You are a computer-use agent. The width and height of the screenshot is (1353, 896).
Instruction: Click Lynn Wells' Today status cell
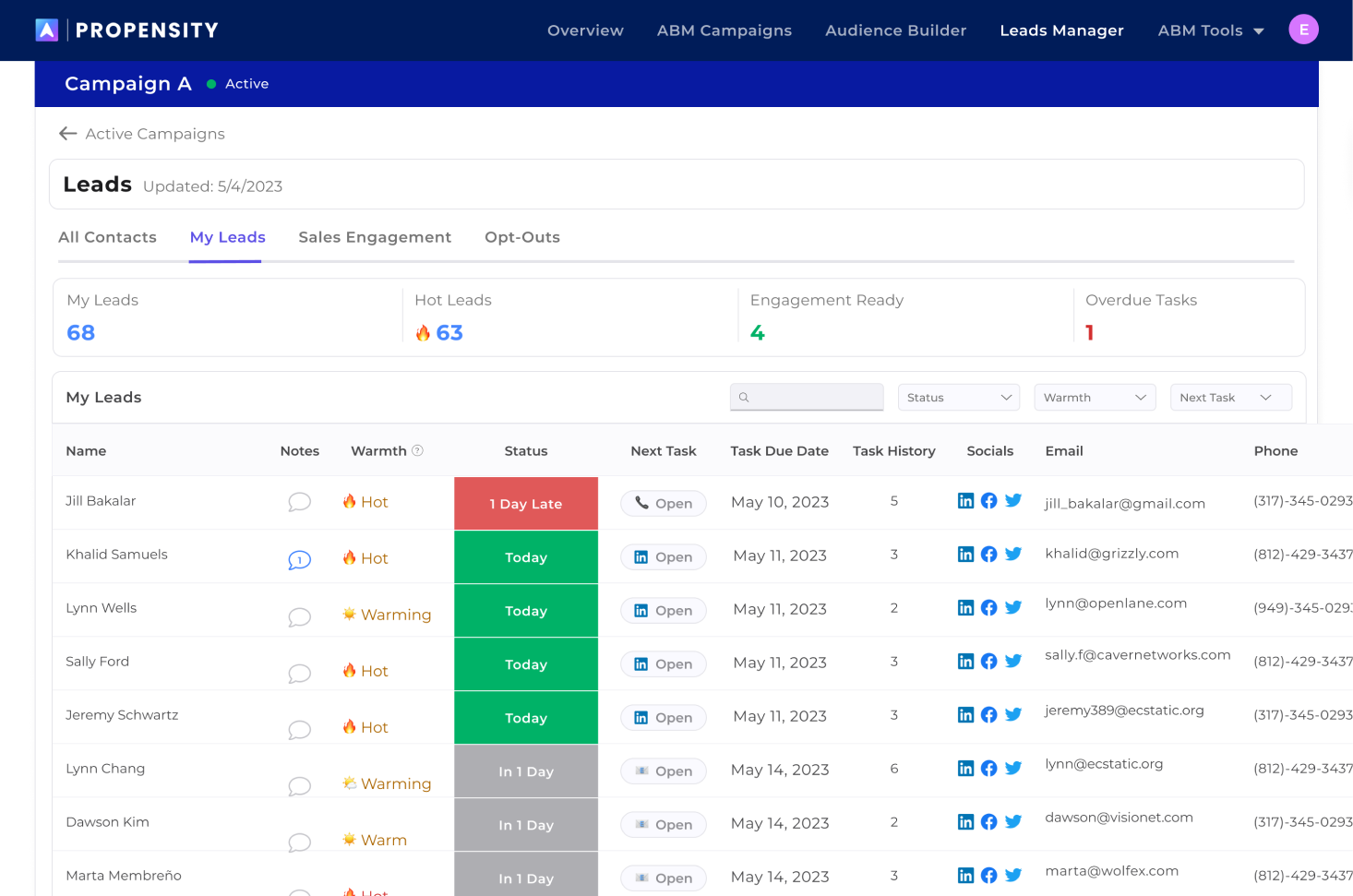[526, 610]
